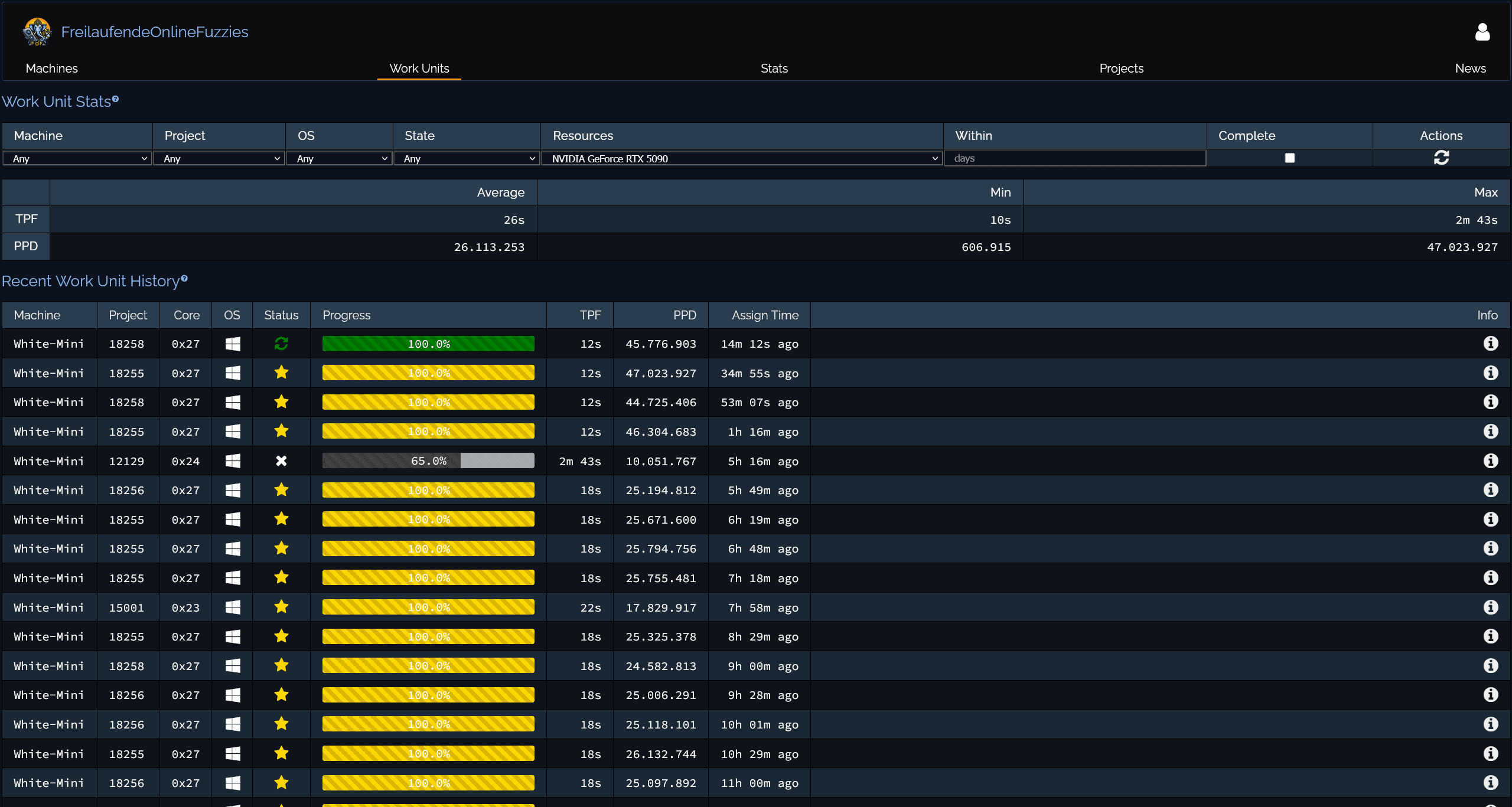Viewport: 1512px width, 807px height.
Task: Click help icon beside Recent Work Unit History
Action: pyautogui.click(x=184, y=279)
